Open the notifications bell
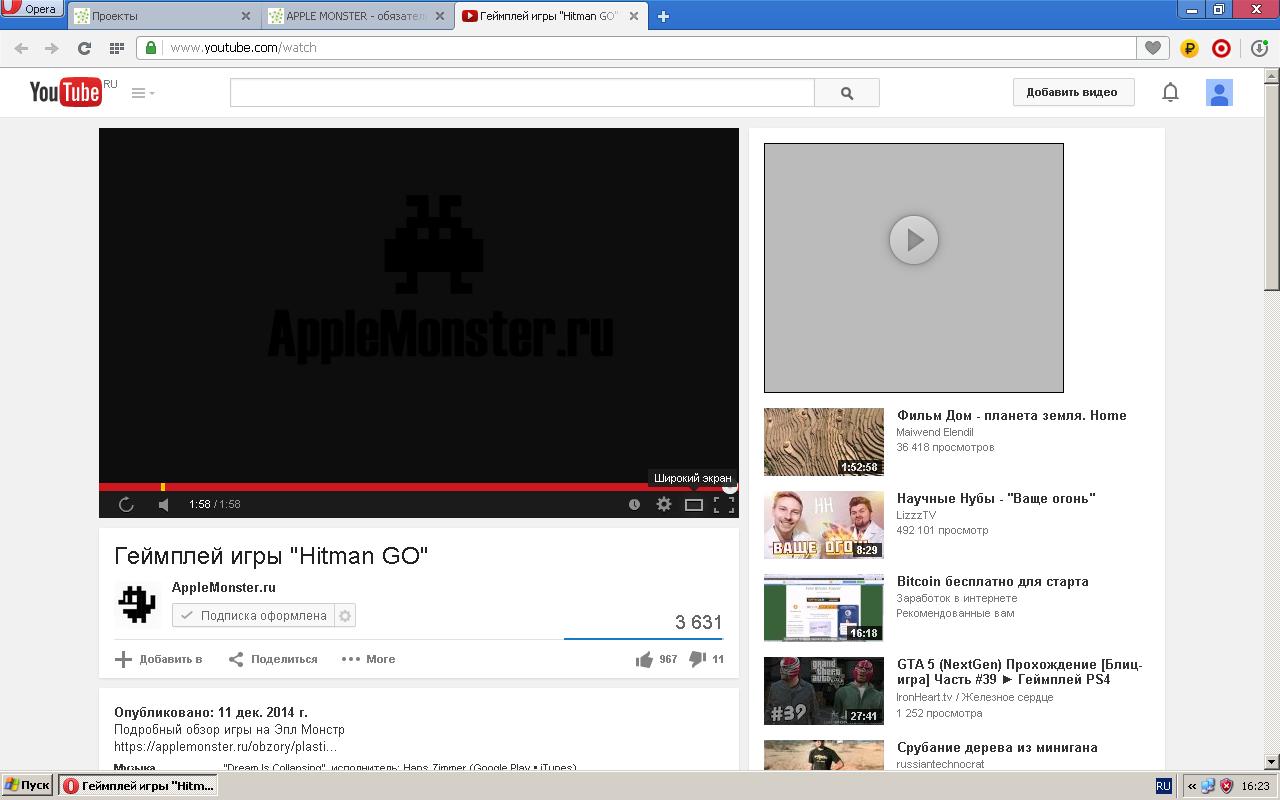1280x800 pixels. 1170,92
